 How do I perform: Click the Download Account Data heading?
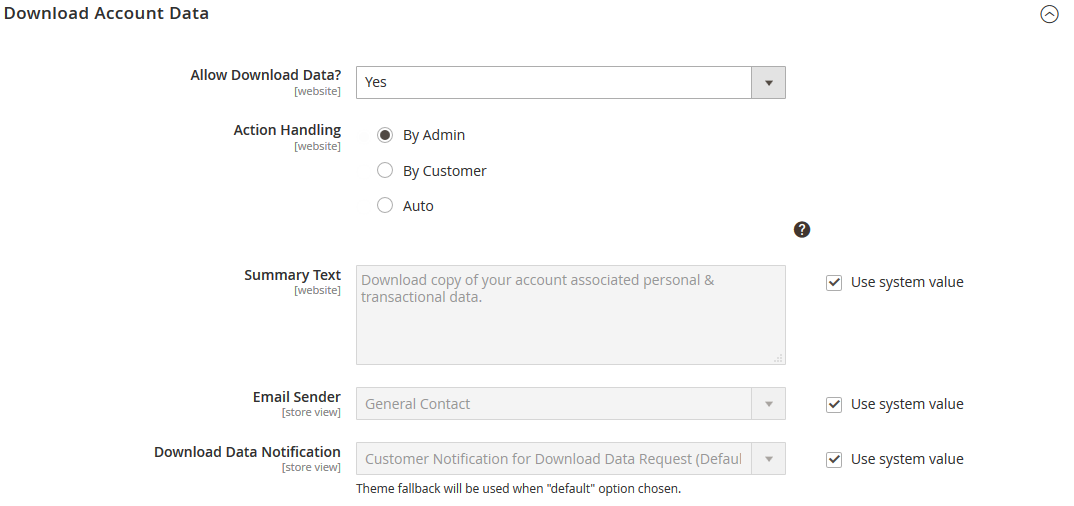107,14
